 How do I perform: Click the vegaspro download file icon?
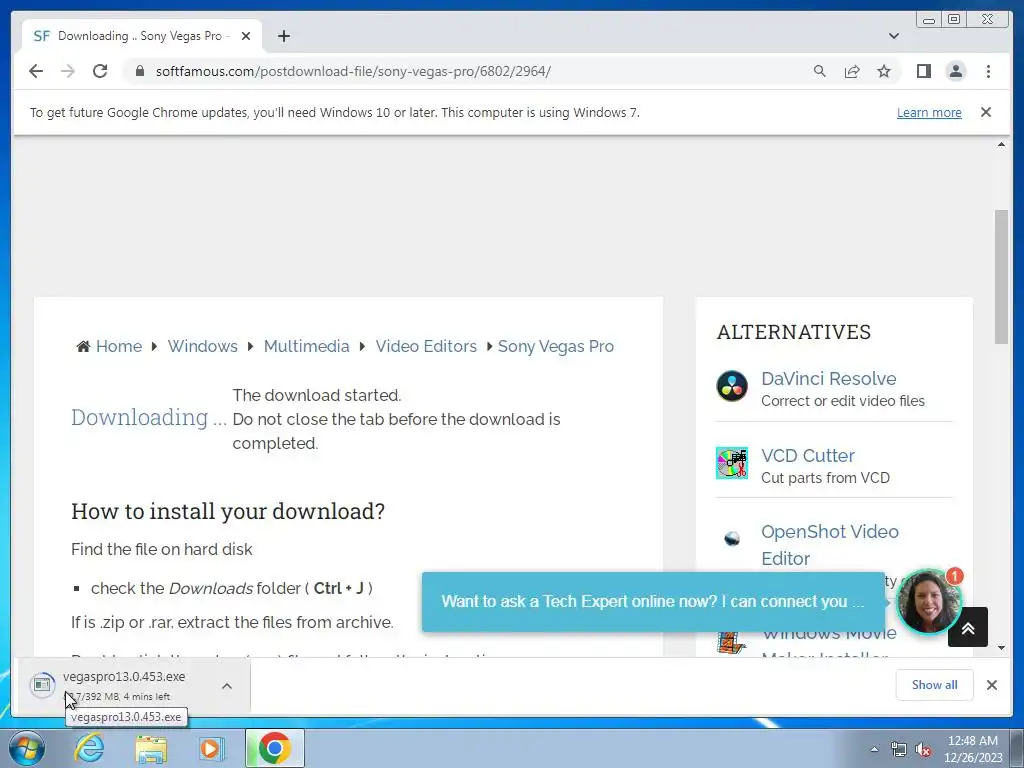[x=42, y=685]
